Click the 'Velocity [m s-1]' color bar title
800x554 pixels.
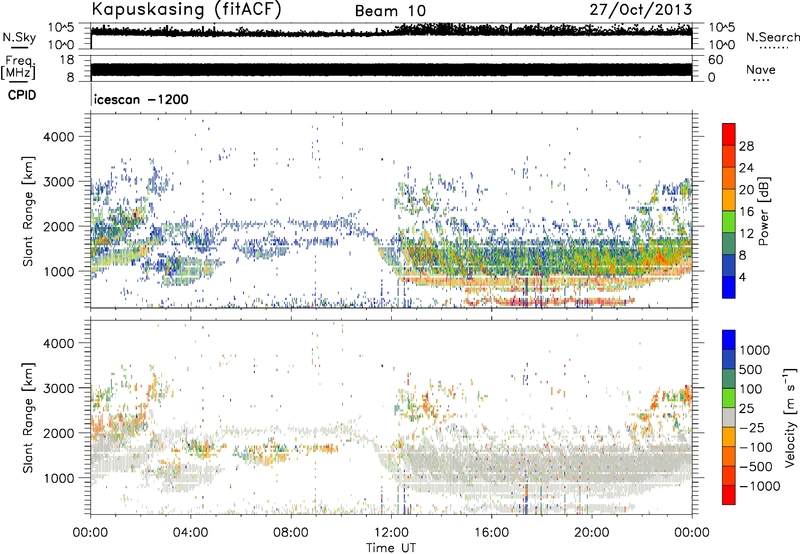pos(790,417)
